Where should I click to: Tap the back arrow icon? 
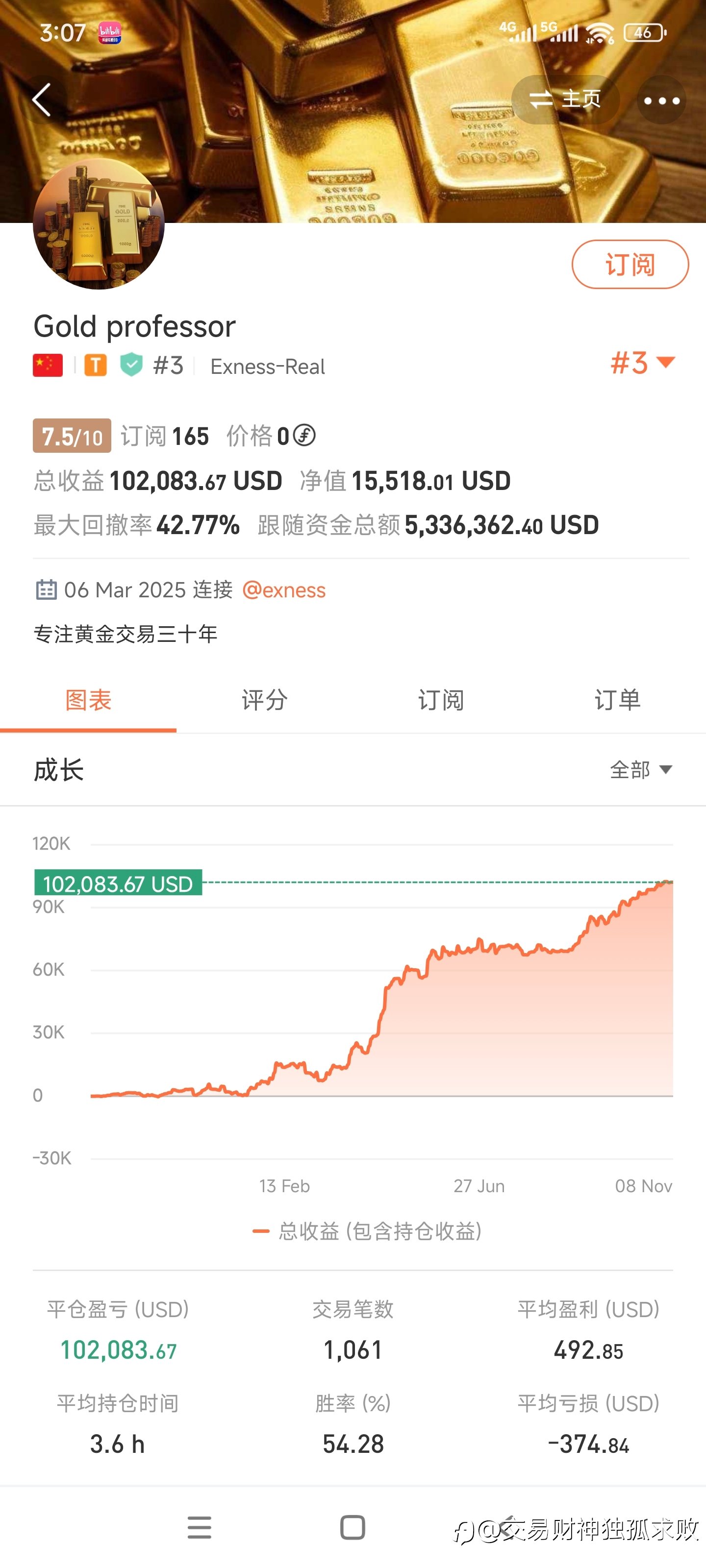[x=41, y=100]
